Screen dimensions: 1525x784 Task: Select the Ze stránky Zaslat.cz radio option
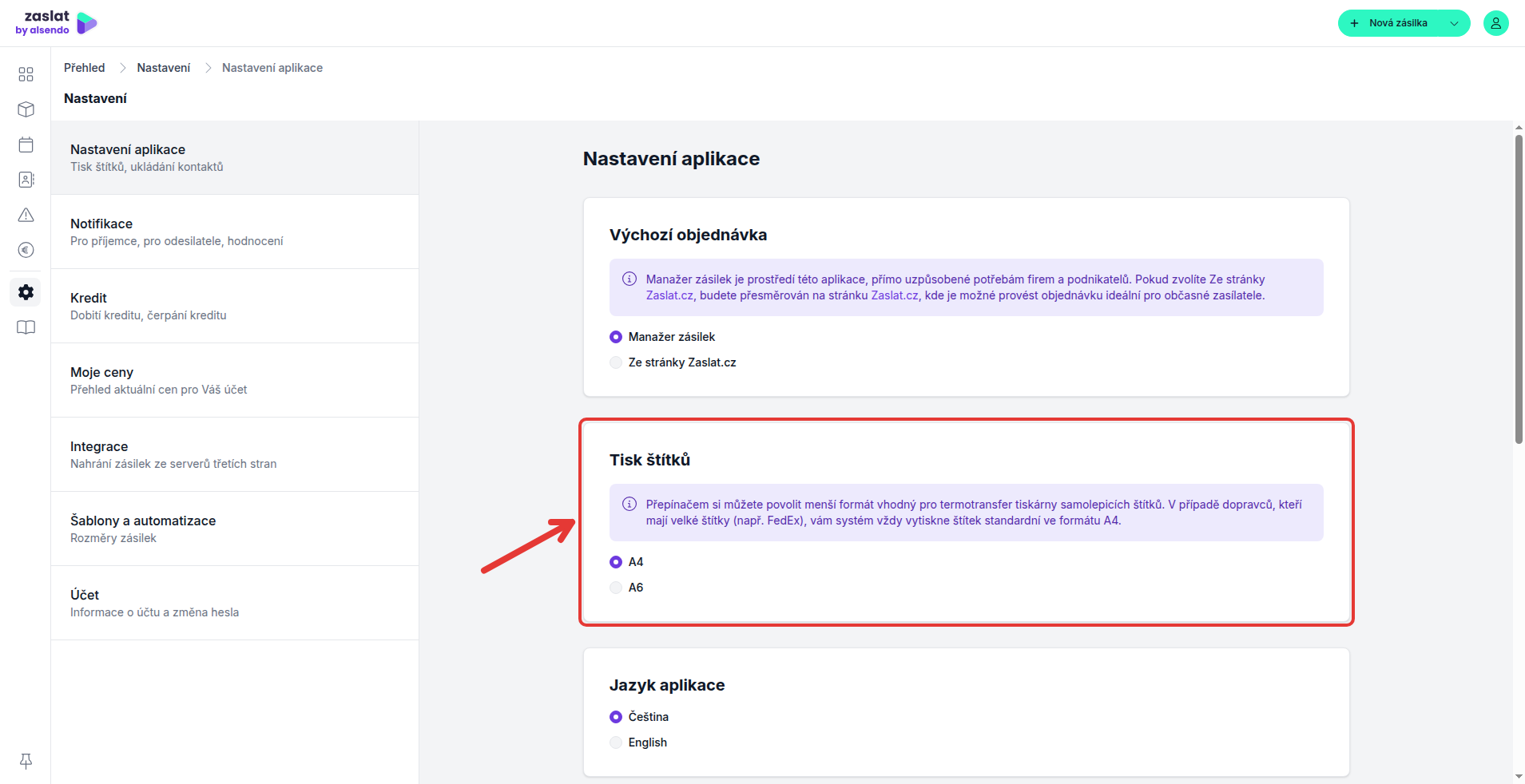[616, 362]
